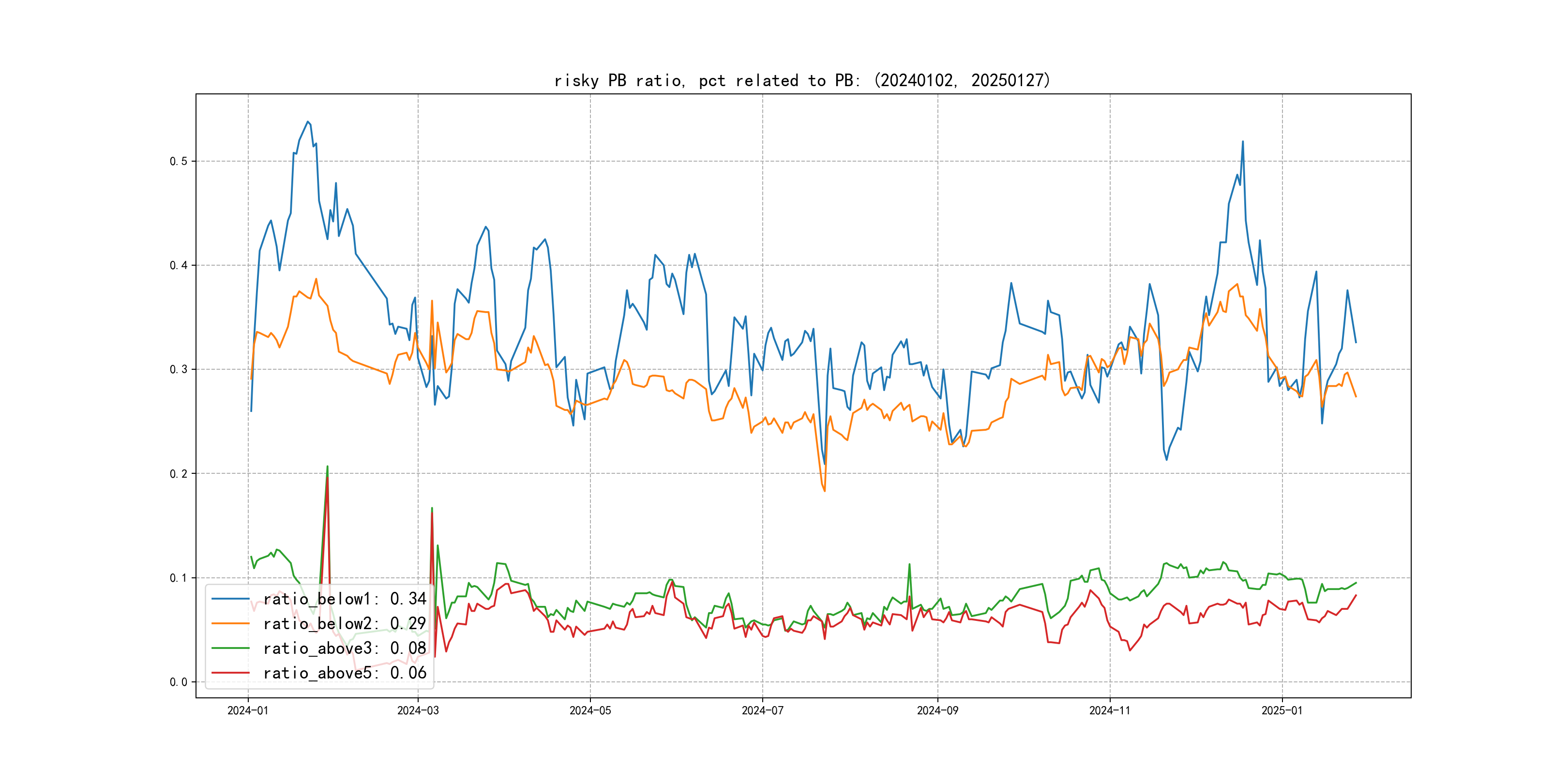Click the green ratio_above3 legend line
Screen dimensions: 1568x784
click(230, 648)
